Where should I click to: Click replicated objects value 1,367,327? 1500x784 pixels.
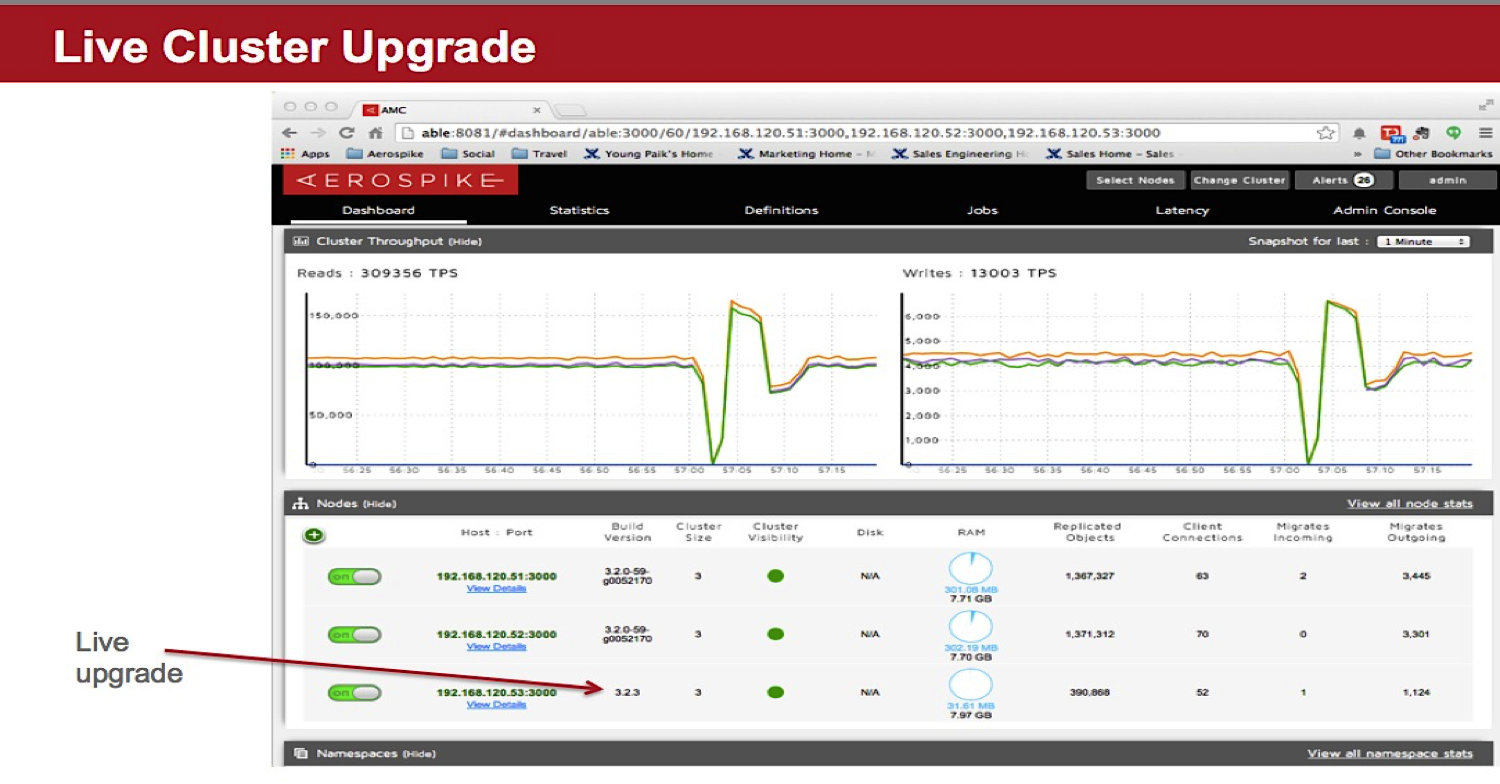click(x=1090, y=576)
